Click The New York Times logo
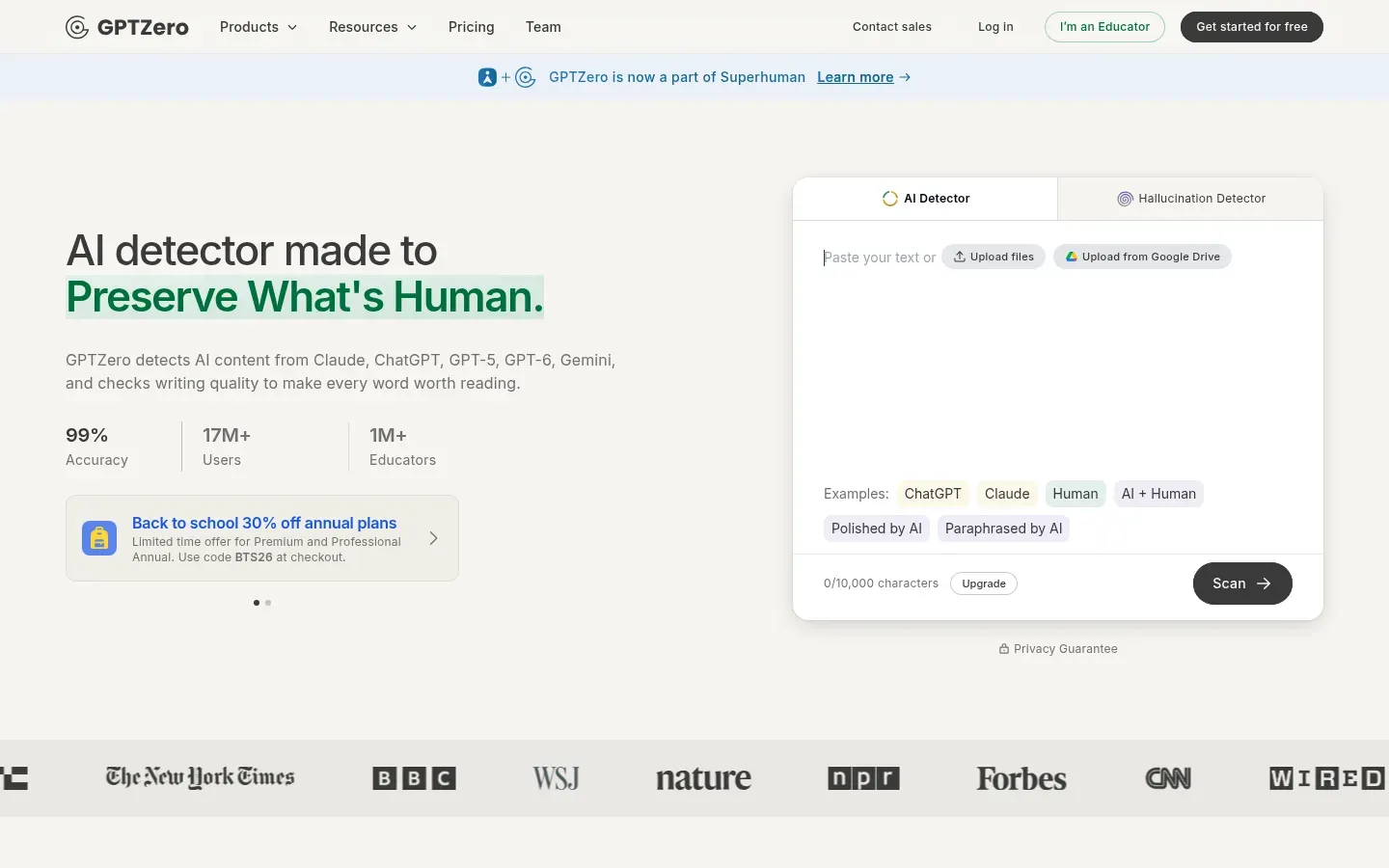Viewport: 1389px width, 868px height. [200, 778]
